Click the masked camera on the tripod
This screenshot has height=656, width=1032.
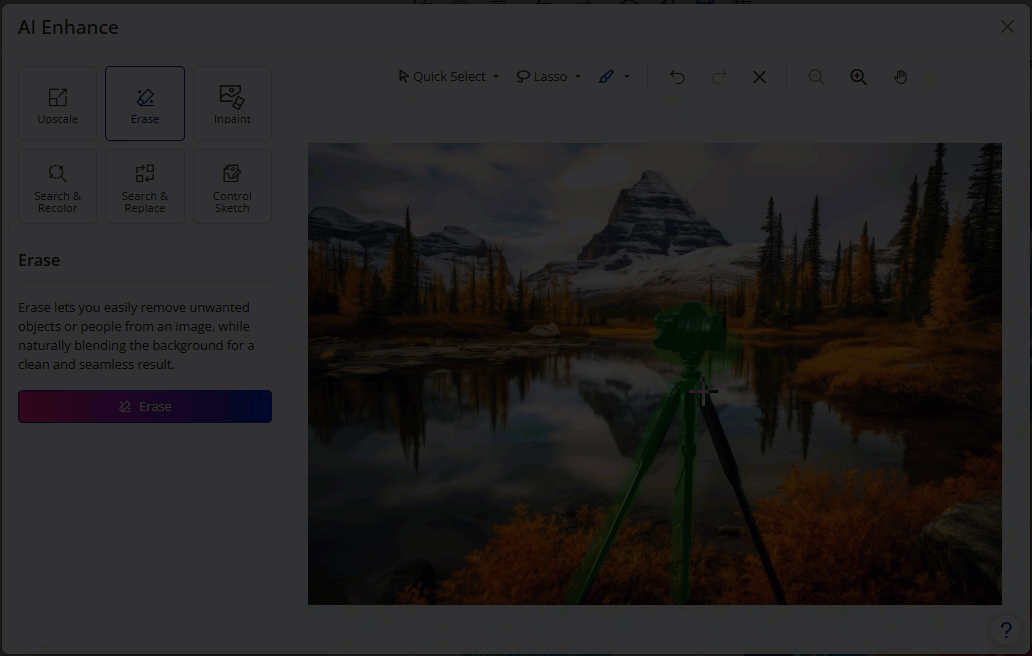pos(691,329)
